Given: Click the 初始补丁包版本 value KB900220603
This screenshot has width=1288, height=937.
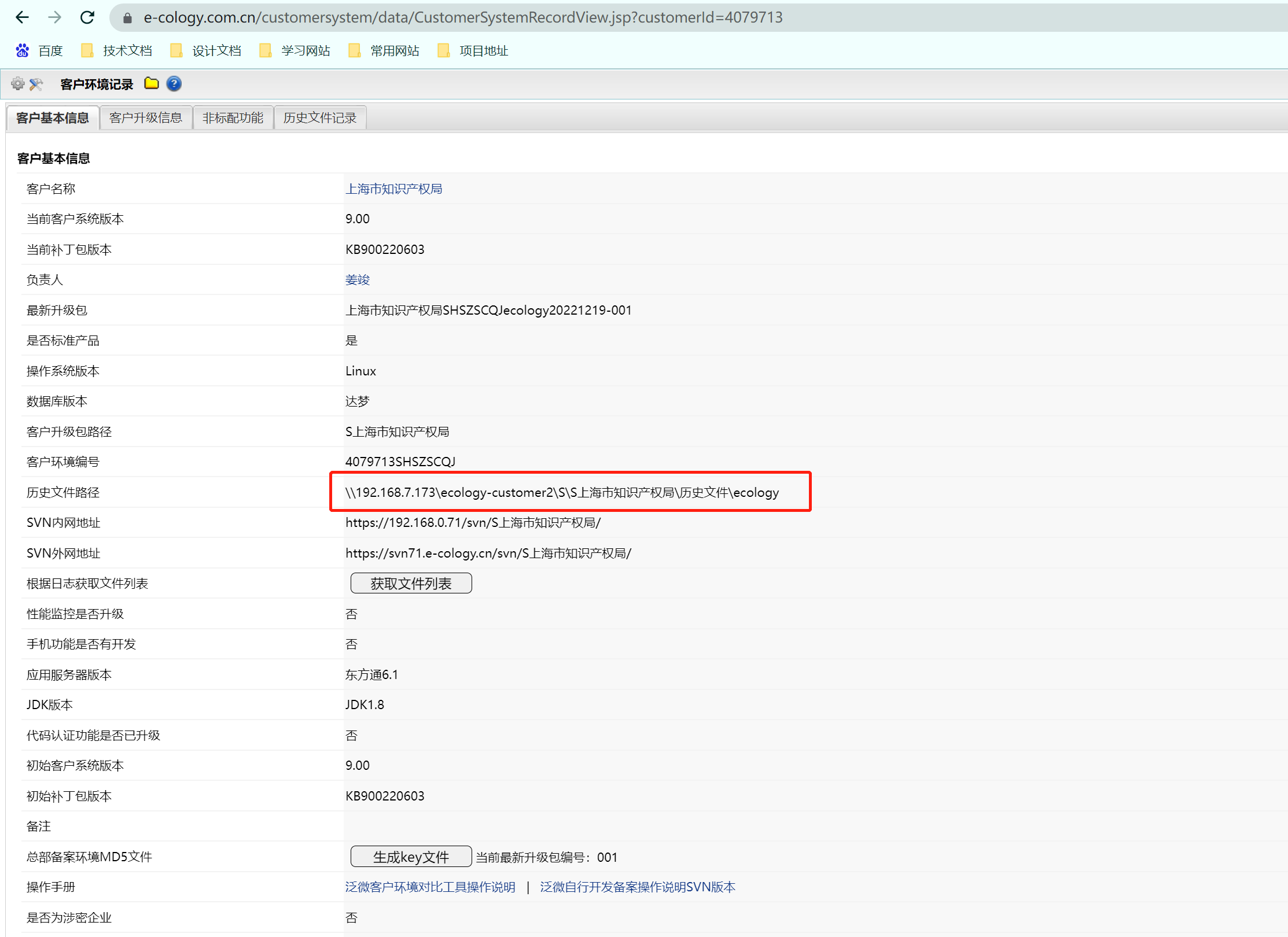Looking at the screenshot, I should click(x=385, y=796).
